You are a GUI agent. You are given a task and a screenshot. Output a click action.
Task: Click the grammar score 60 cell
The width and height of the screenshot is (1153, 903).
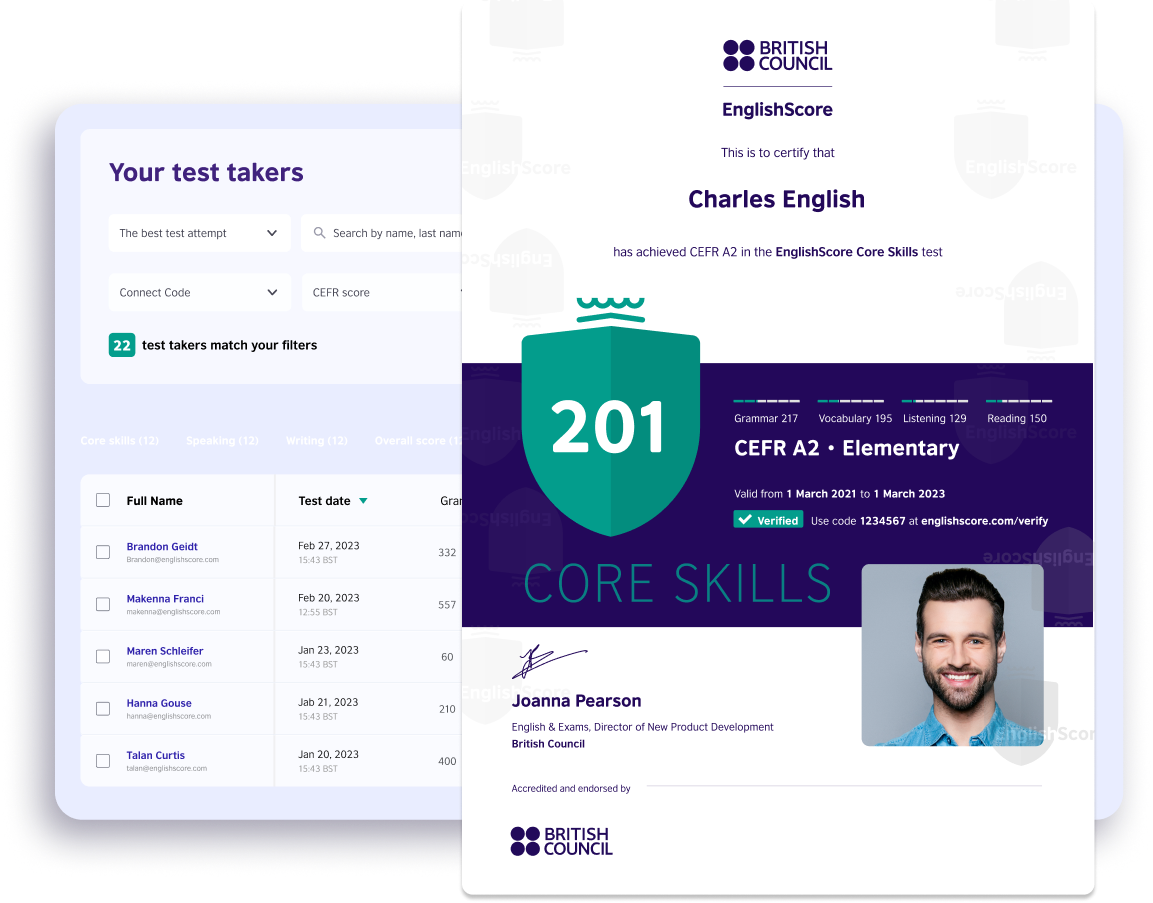pos(447,657)
